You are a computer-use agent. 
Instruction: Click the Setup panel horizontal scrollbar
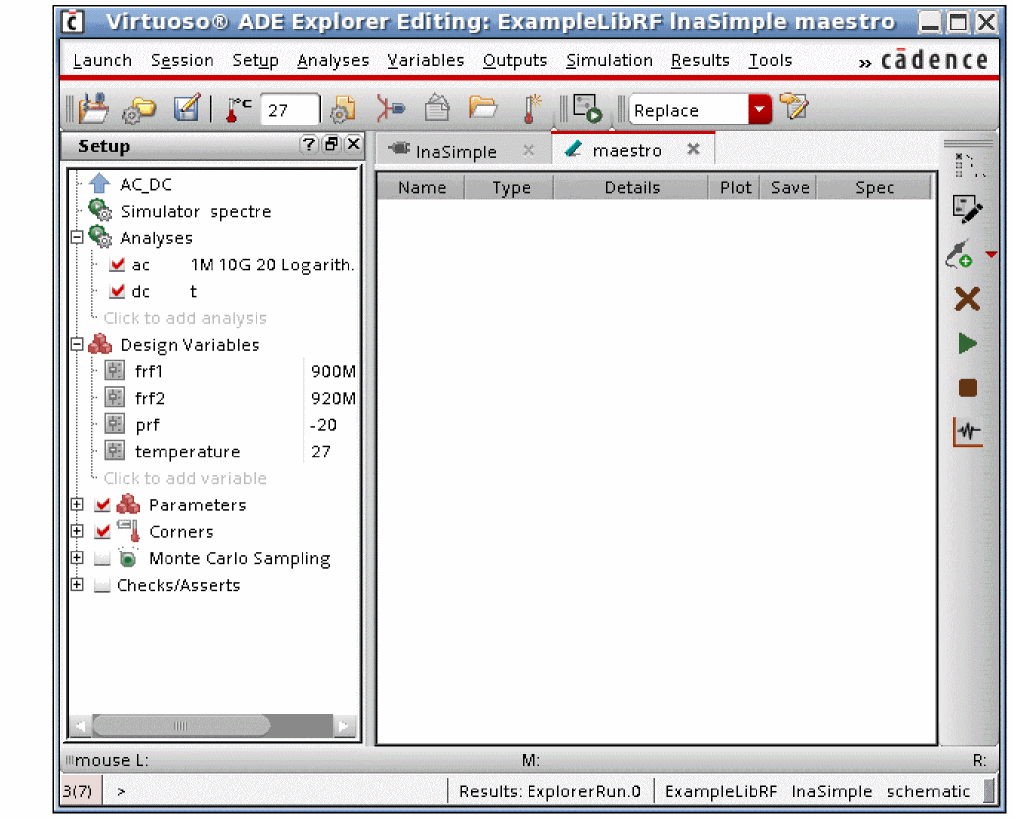[x=210, y=725]
